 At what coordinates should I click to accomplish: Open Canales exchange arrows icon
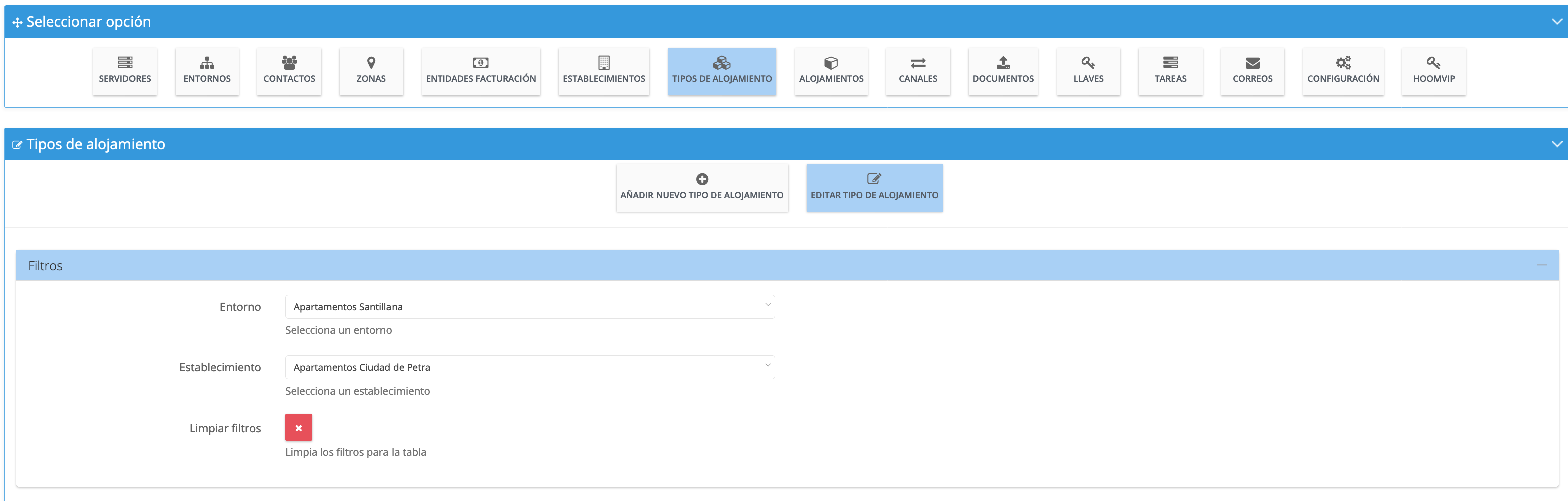(x=918, y=63)
